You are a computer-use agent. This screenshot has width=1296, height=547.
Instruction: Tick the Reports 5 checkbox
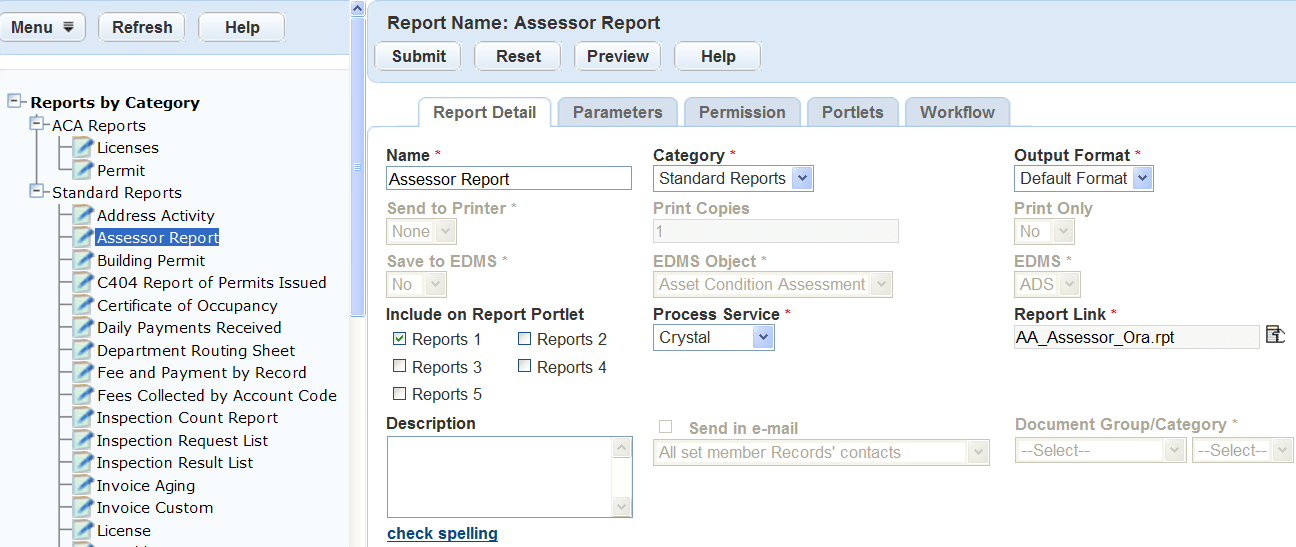click(x=400, y=394)
